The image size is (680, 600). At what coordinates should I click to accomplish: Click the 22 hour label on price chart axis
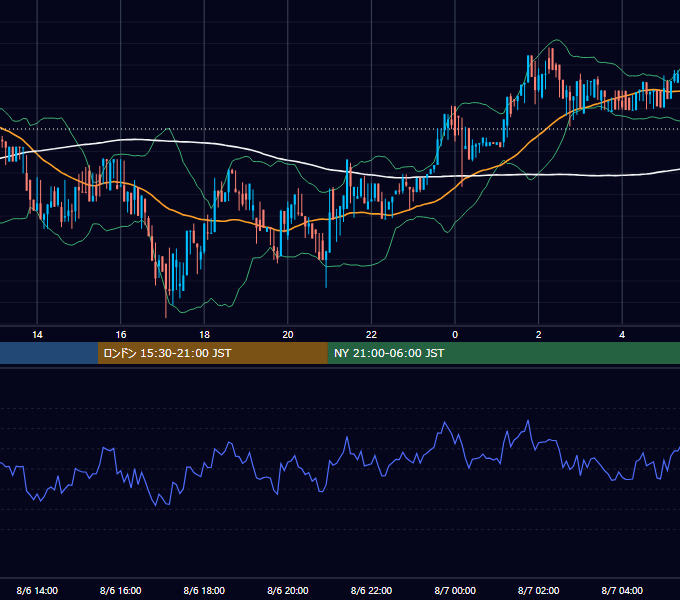click(x=371, y=335)
